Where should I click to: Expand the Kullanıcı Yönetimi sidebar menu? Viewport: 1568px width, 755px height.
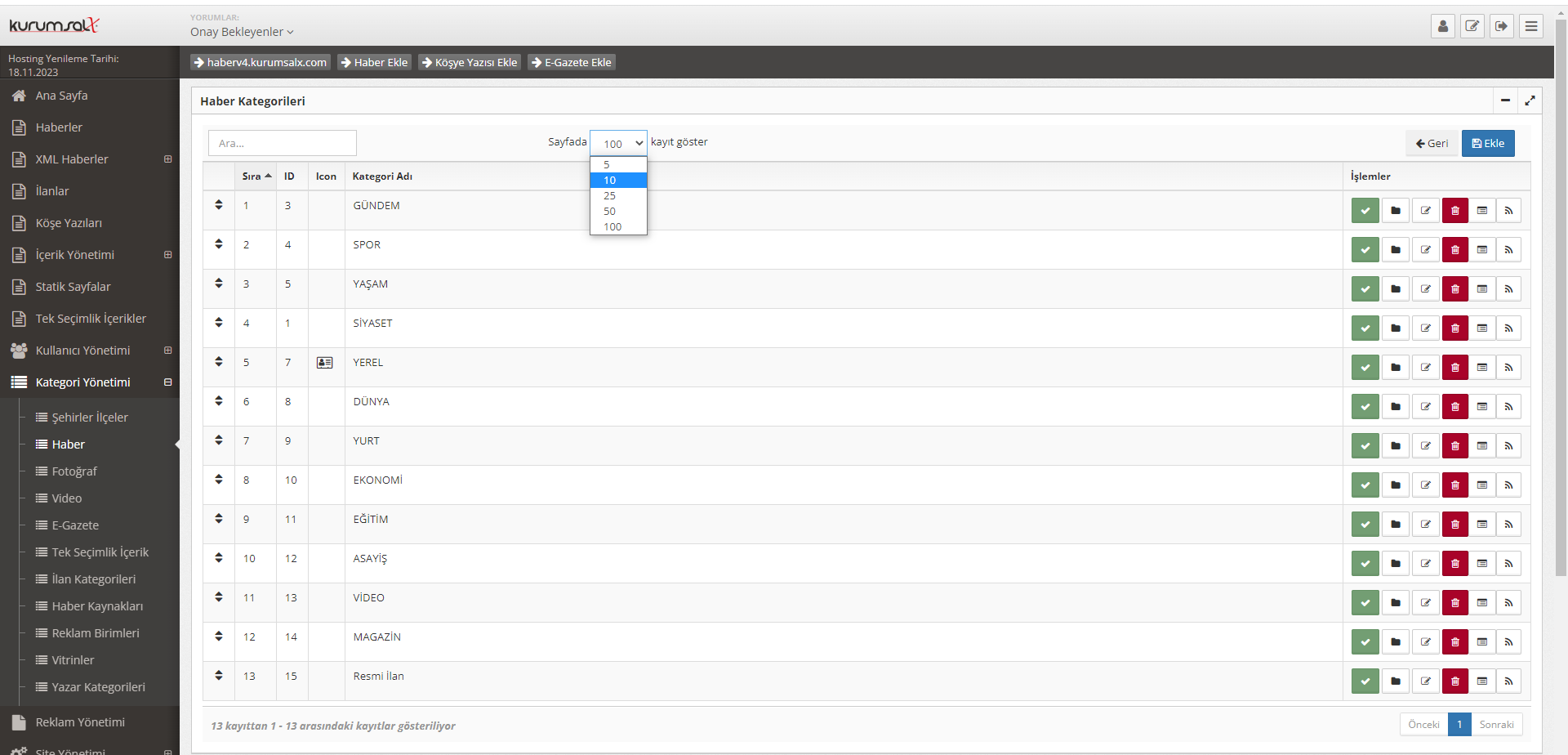click(x=168, y=351)
